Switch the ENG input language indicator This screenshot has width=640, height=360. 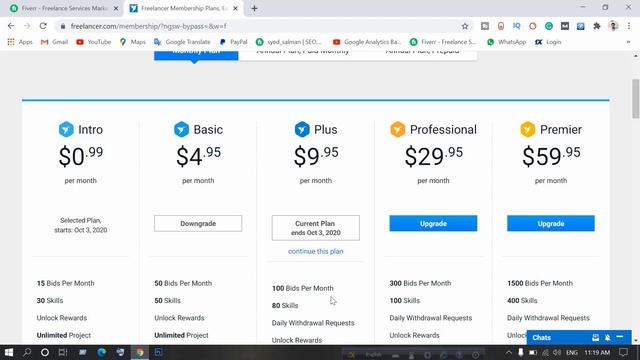coord(572,352)
